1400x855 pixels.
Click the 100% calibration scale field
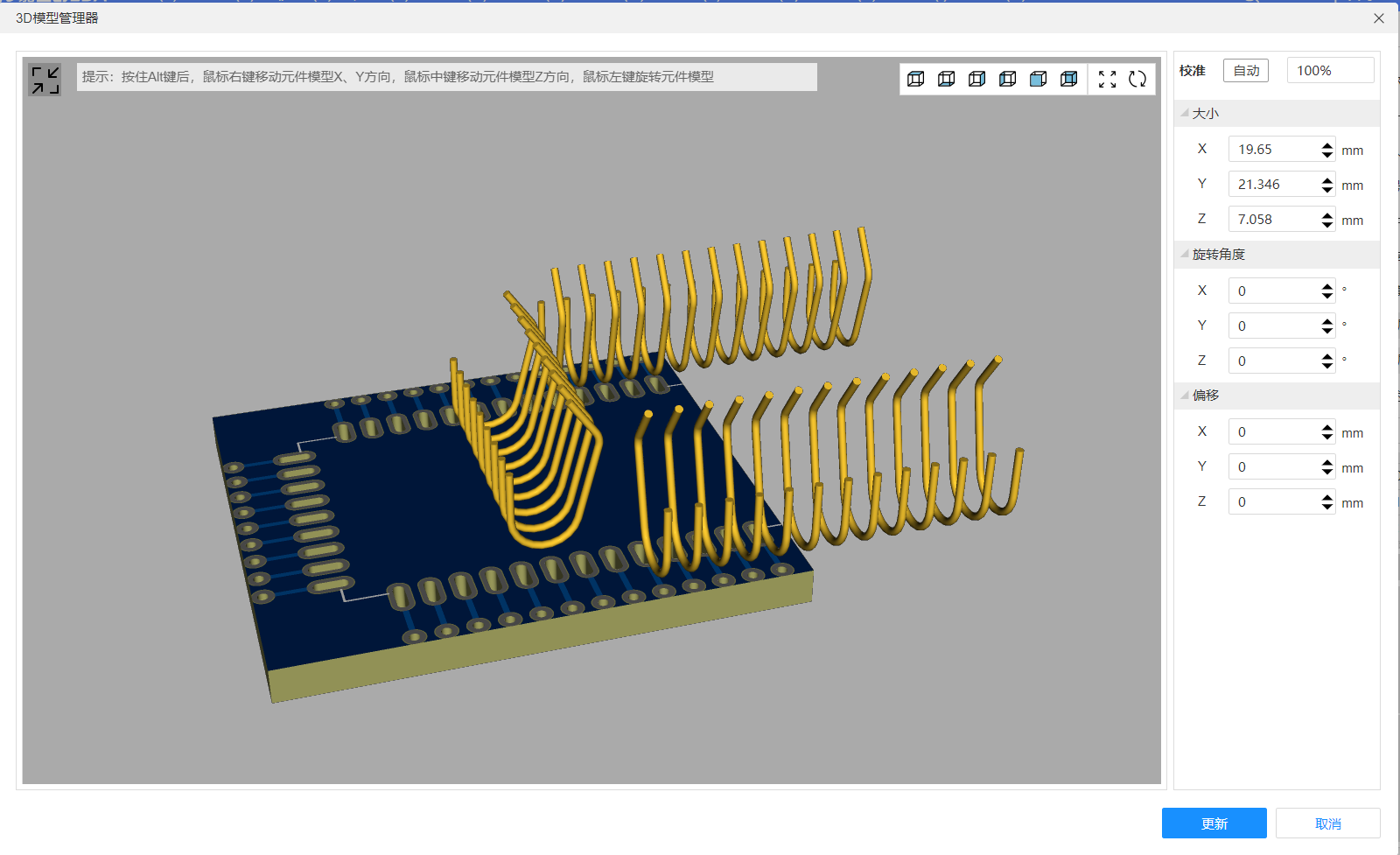coord(1329,71)
